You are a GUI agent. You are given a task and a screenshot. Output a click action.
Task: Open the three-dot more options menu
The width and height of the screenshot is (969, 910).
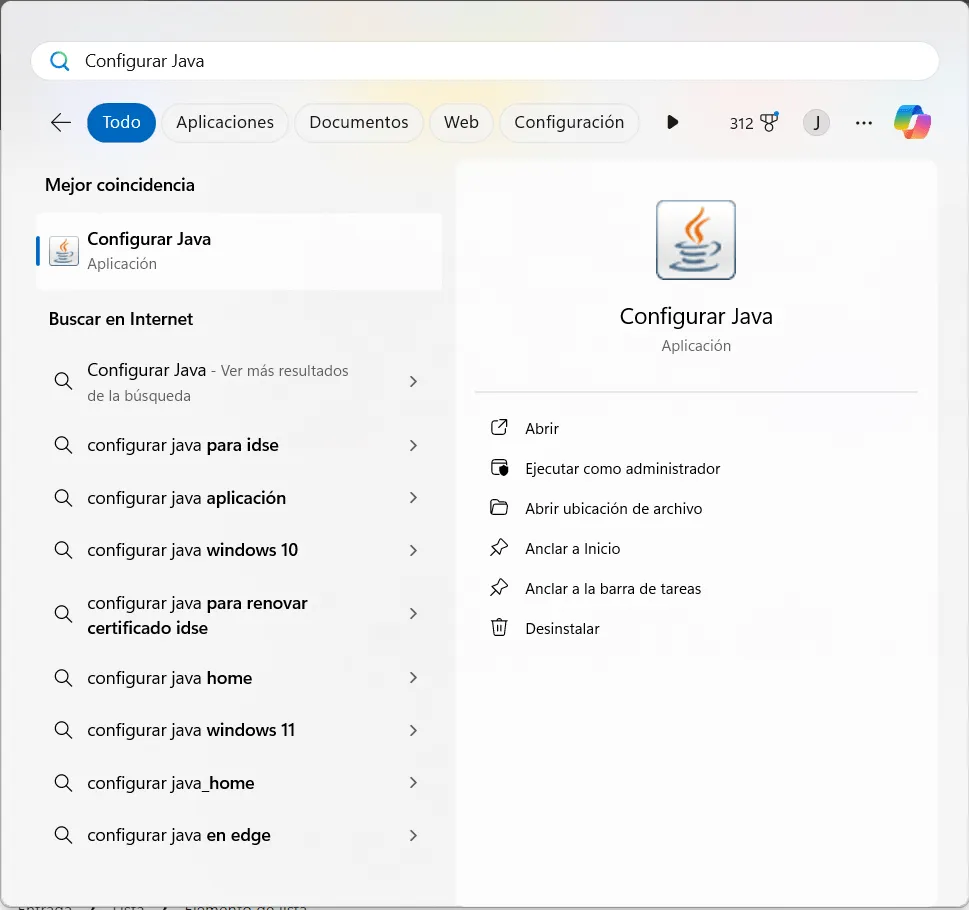pyautogui.click(x=864, y=123)
